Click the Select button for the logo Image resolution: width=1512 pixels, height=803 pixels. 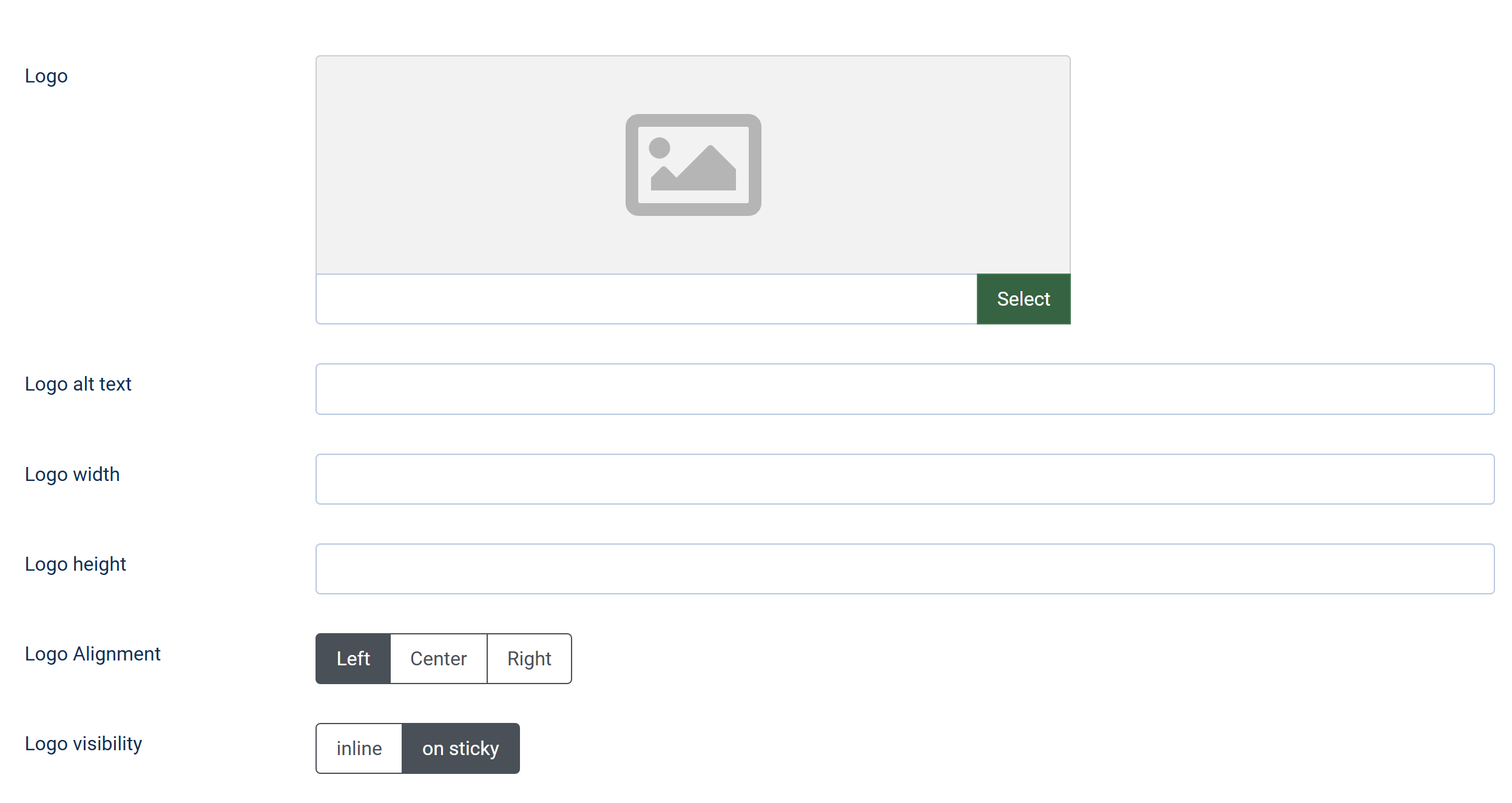[1024, 299]
